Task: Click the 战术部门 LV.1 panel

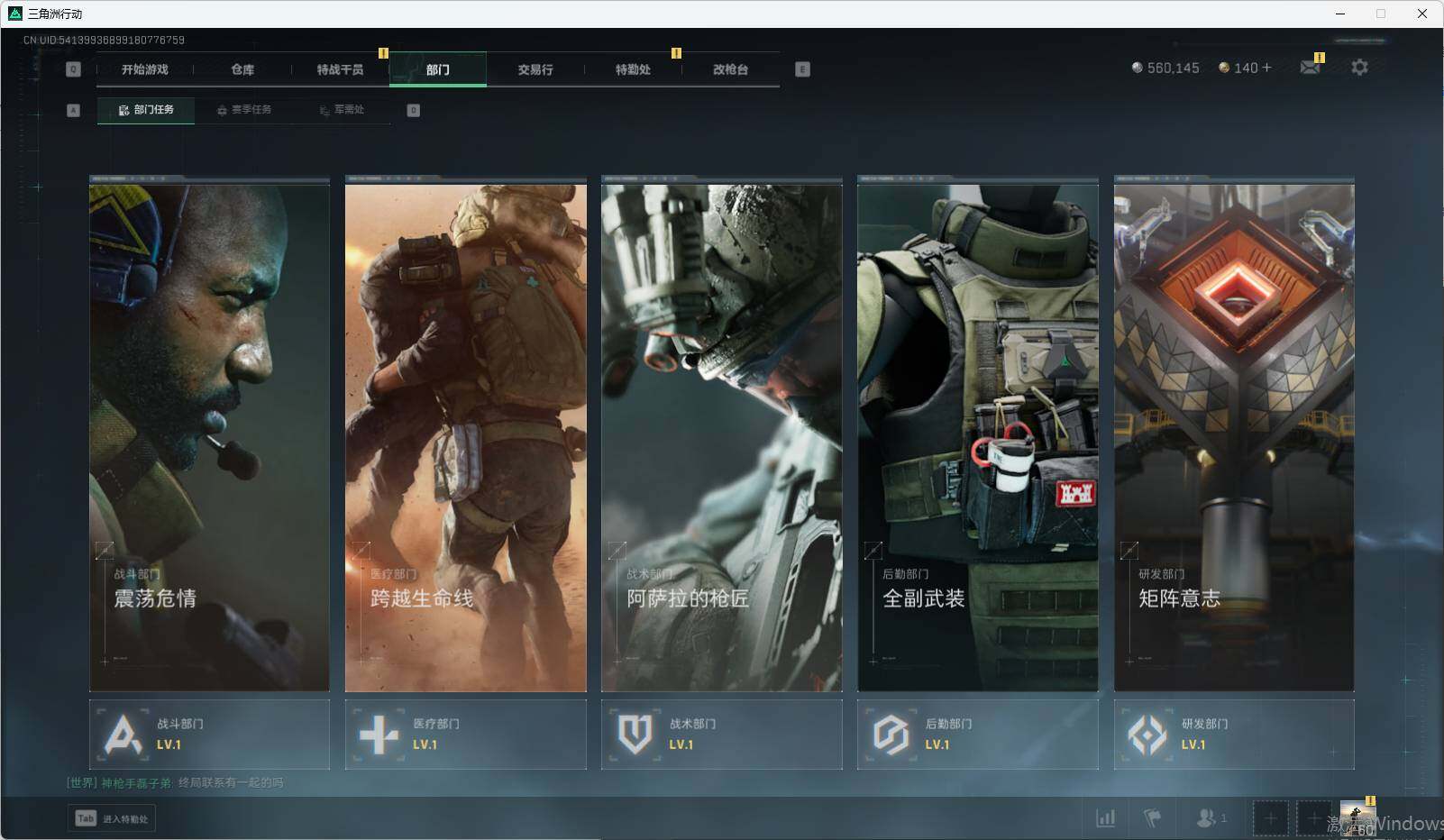Action: tap(722, 735)
